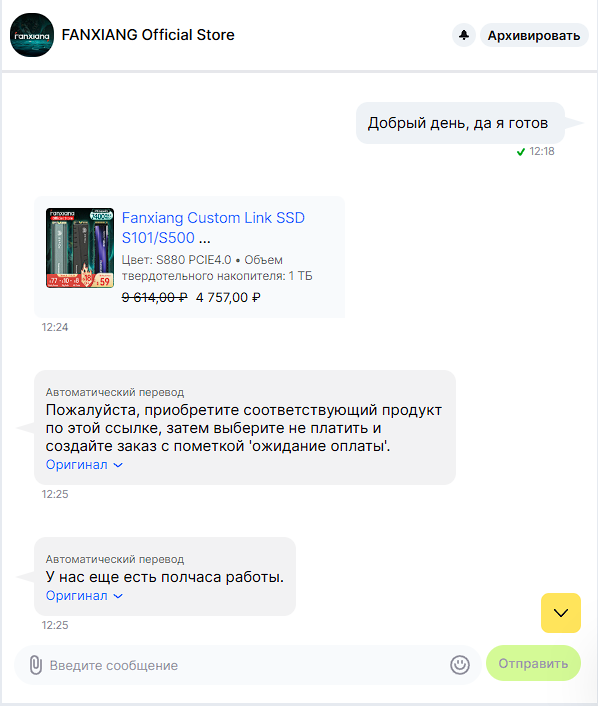
Task: Click the green checkmark read status
Action: (521, 152)
